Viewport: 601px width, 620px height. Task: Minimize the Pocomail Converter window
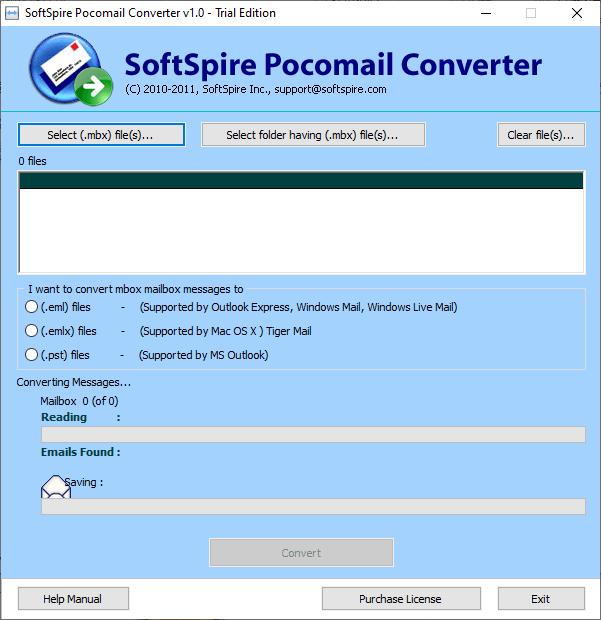485,13
